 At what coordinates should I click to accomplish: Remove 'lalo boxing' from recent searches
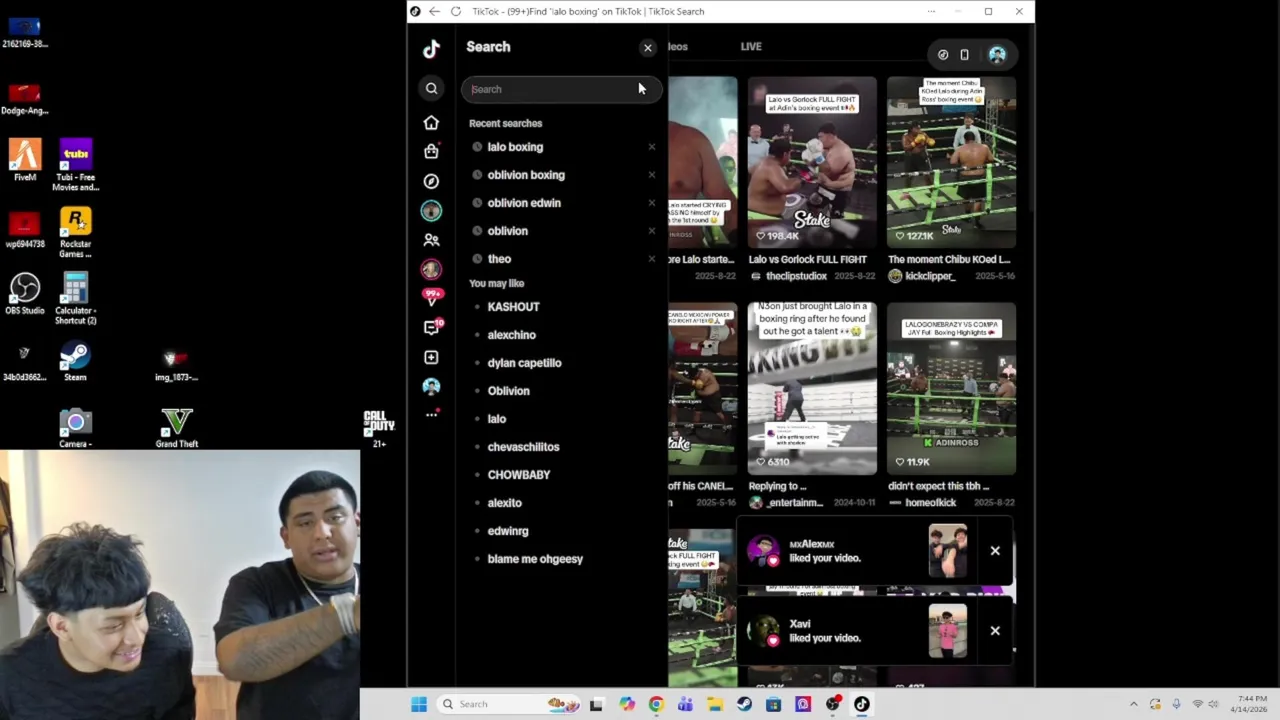pyautogui.click(x=651, y=147)
